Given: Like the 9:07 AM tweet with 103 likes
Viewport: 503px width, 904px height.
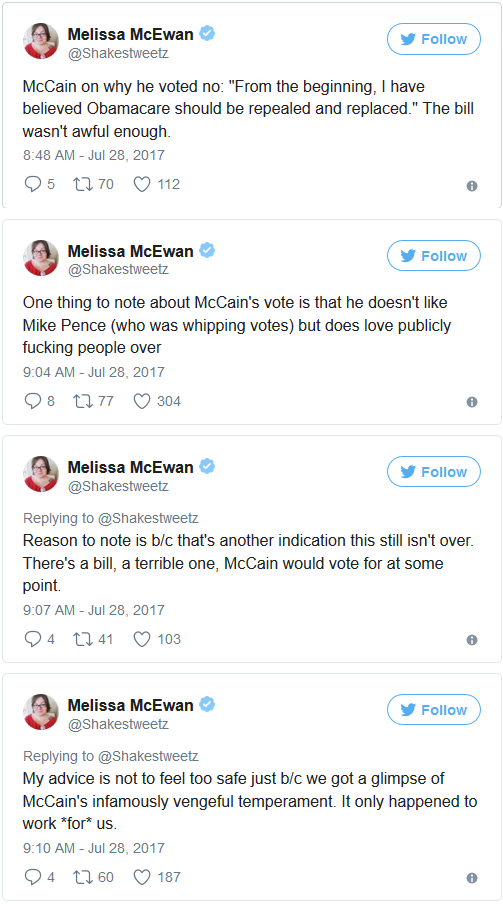Looking at the screenshot, I should (x=142, y=639).
